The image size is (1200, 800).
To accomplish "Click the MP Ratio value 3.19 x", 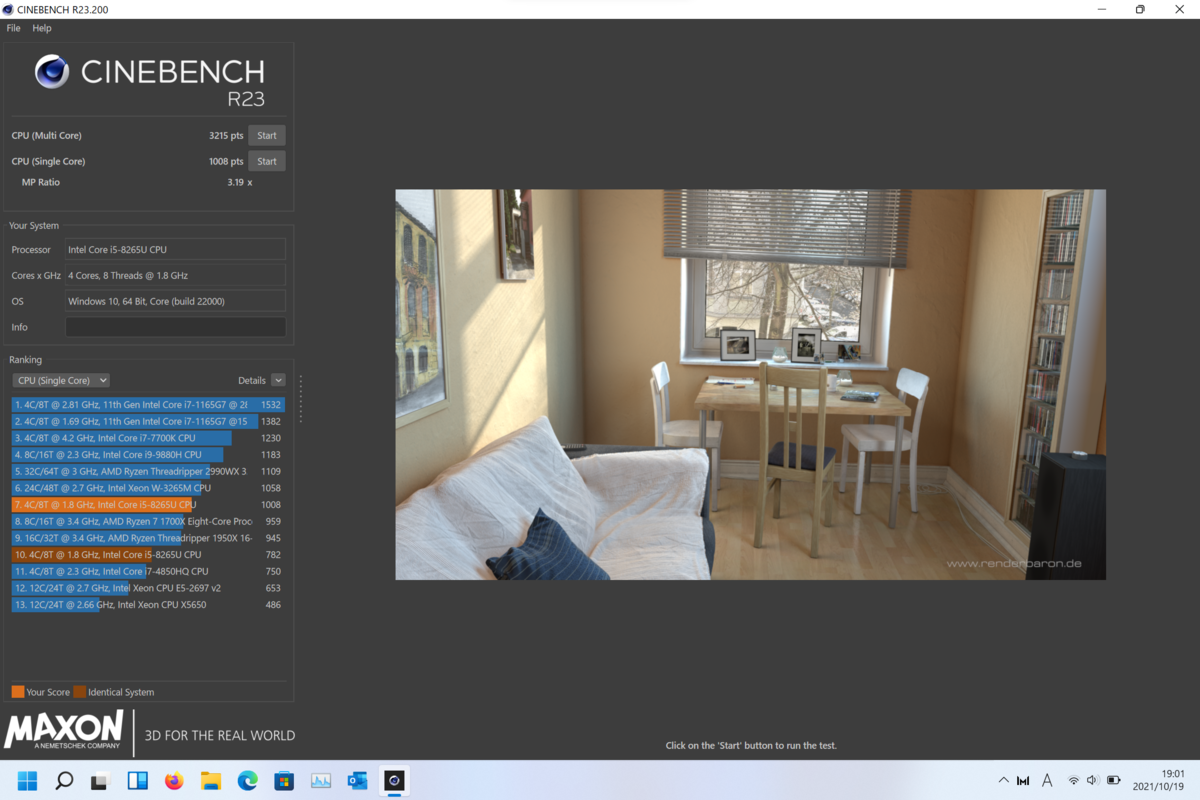I will pos(239,182).
